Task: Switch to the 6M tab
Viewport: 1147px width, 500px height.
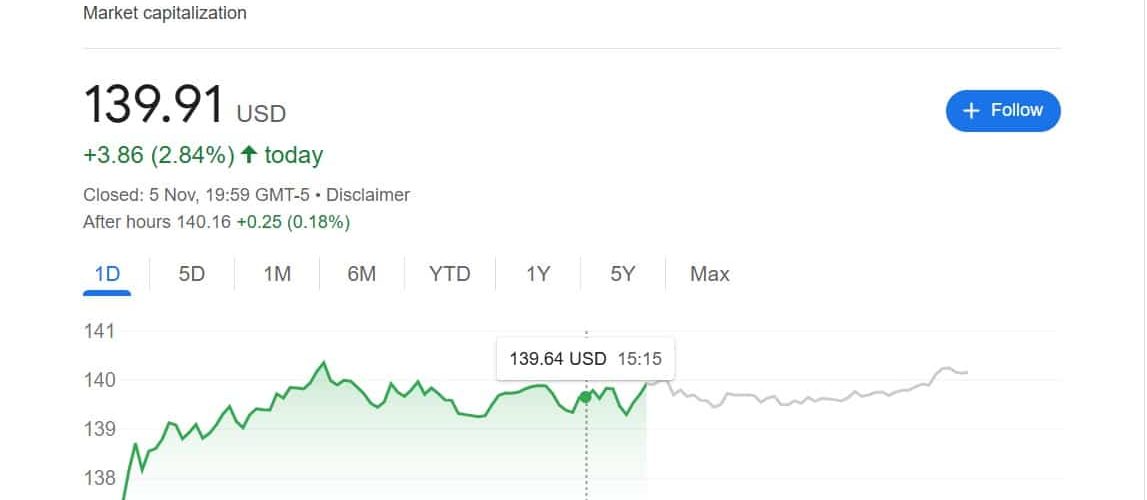Action: tap(362, 274)
